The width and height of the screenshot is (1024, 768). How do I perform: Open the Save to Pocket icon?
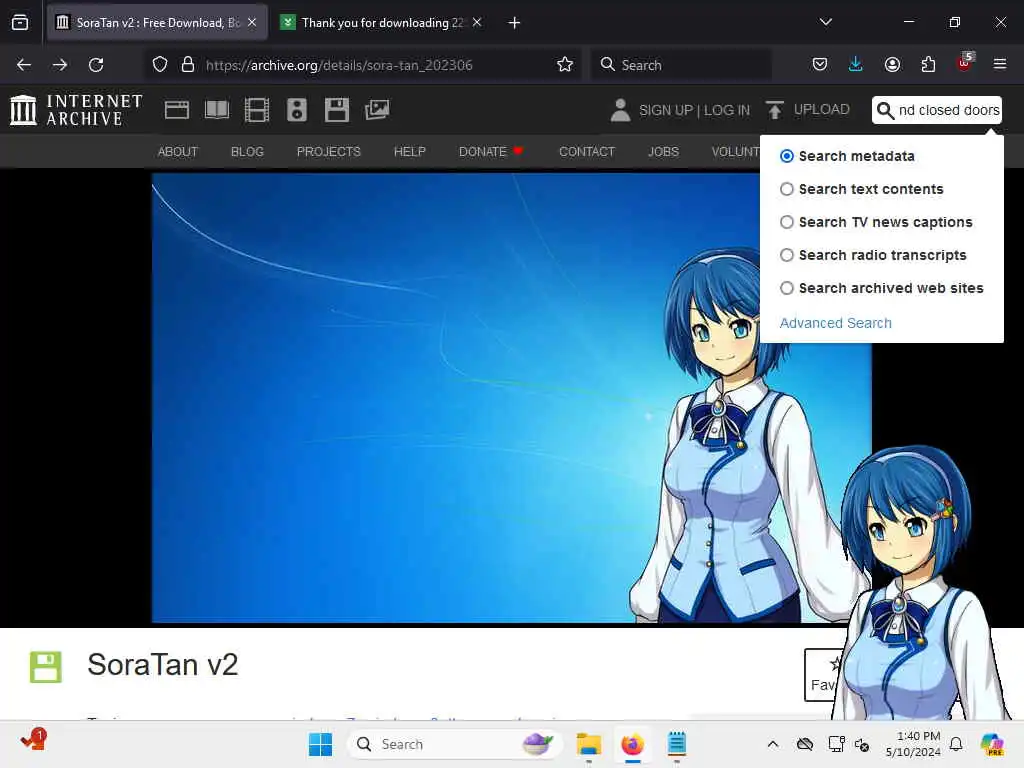click(x=820, y=64)
